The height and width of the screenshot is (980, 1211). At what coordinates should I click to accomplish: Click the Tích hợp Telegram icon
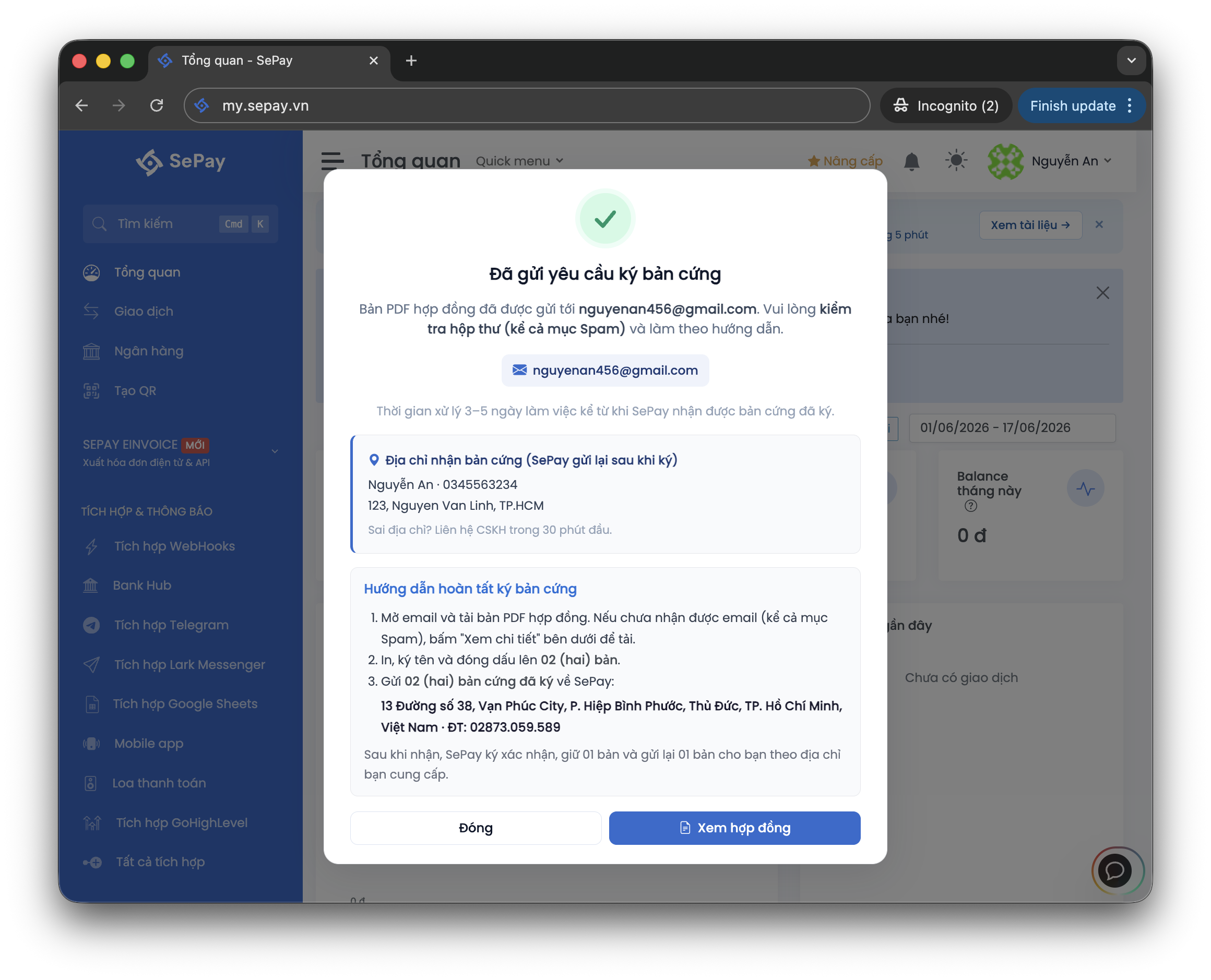coord(91,625)
